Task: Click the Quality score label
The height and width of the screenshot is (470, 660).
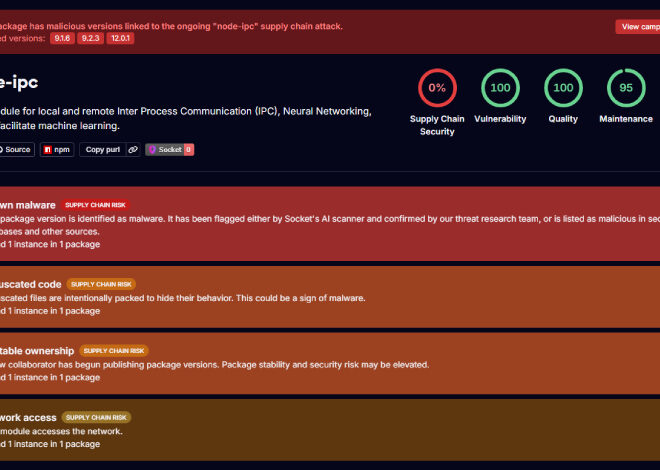Action: coord(563,119)
